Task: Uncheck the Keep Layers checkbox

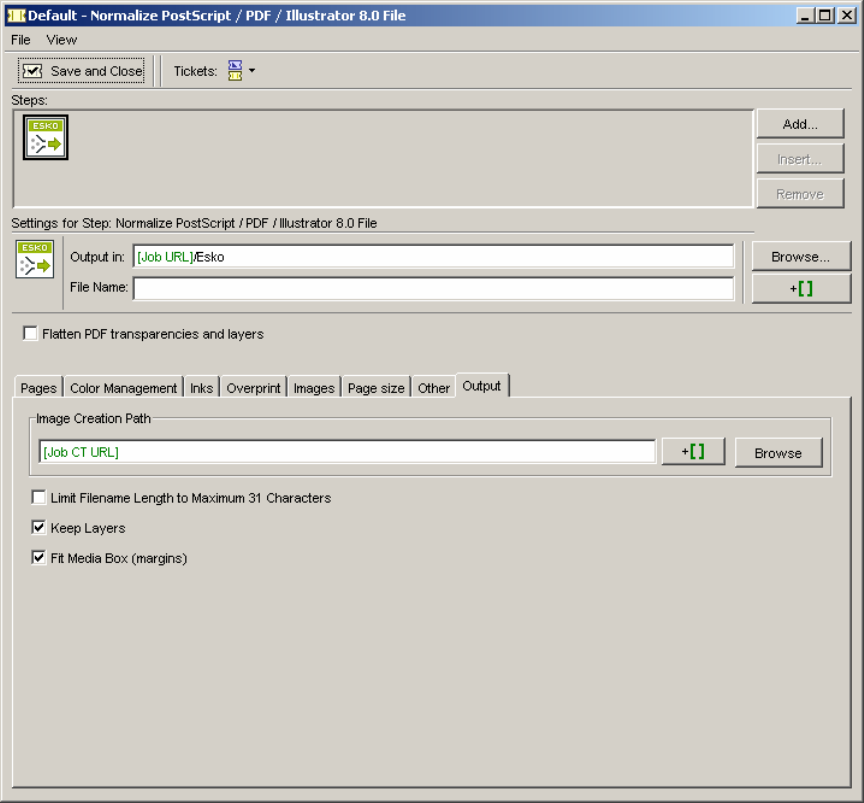Action: pyautogui.click(x=39, y=528)
